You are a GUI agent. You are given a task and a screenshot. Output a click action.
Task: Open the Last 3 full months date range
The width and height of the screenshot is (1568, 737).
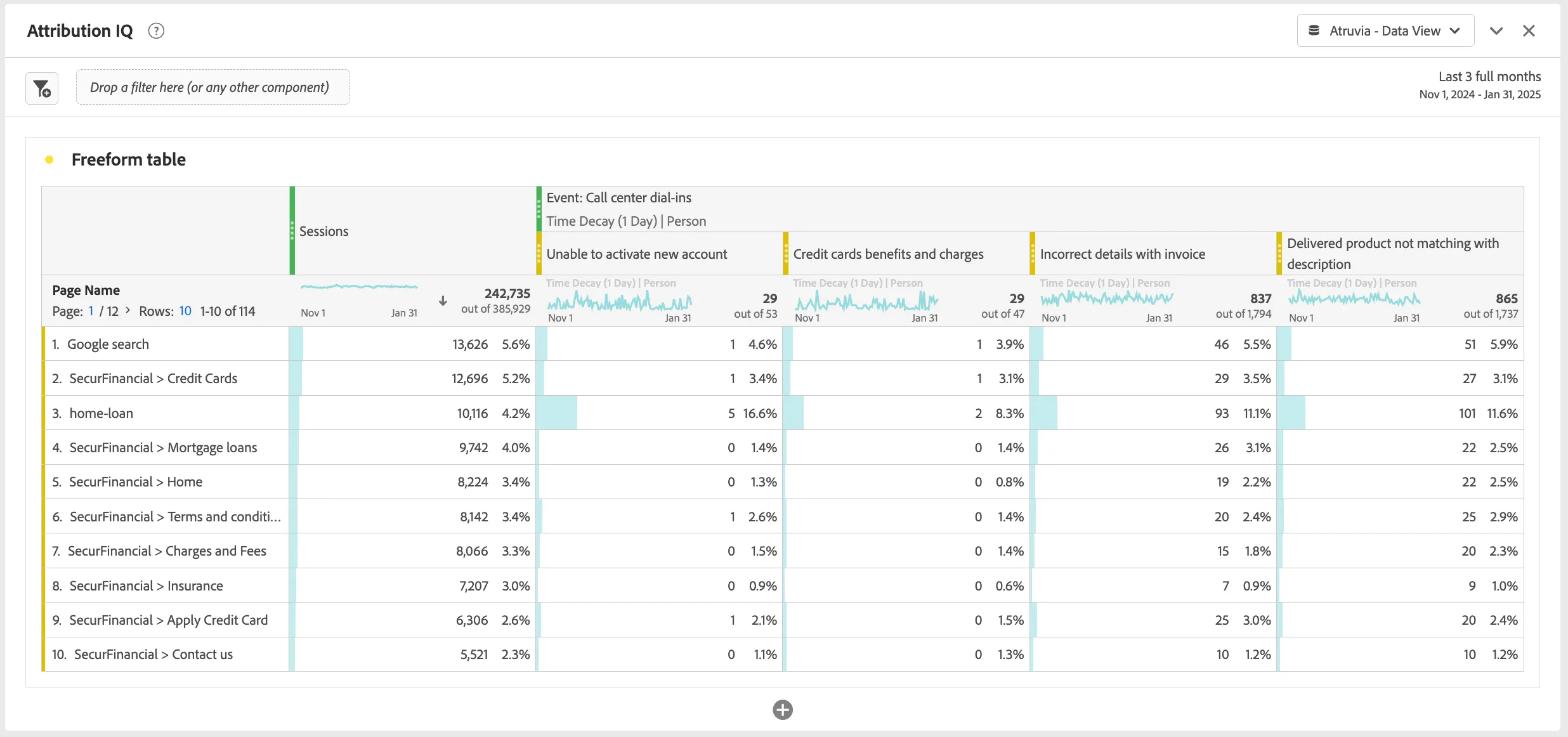click(x=1480, y=85)
